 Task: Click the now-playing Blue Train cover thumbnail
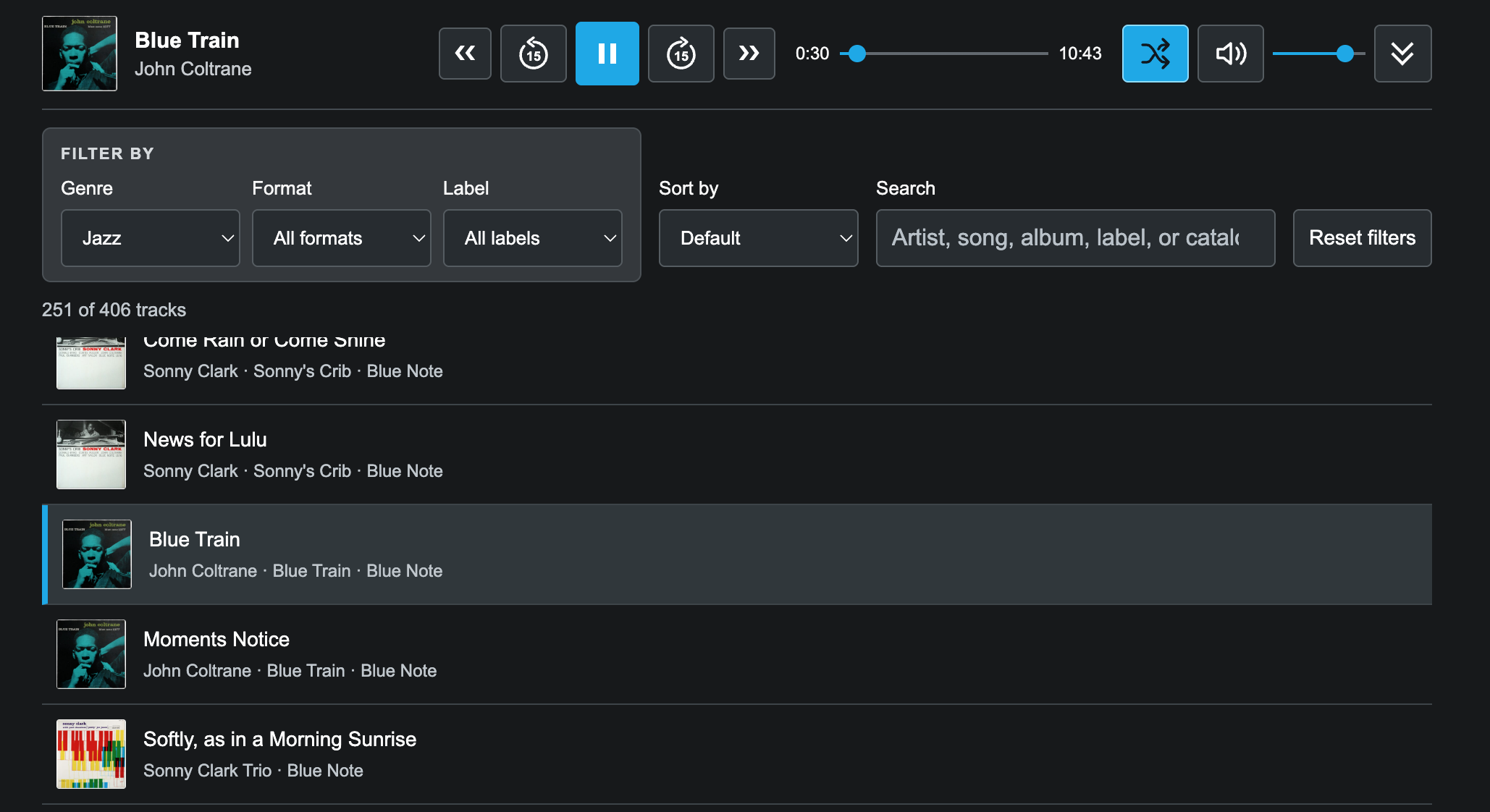pyautogui.click(x=80, y=54)
